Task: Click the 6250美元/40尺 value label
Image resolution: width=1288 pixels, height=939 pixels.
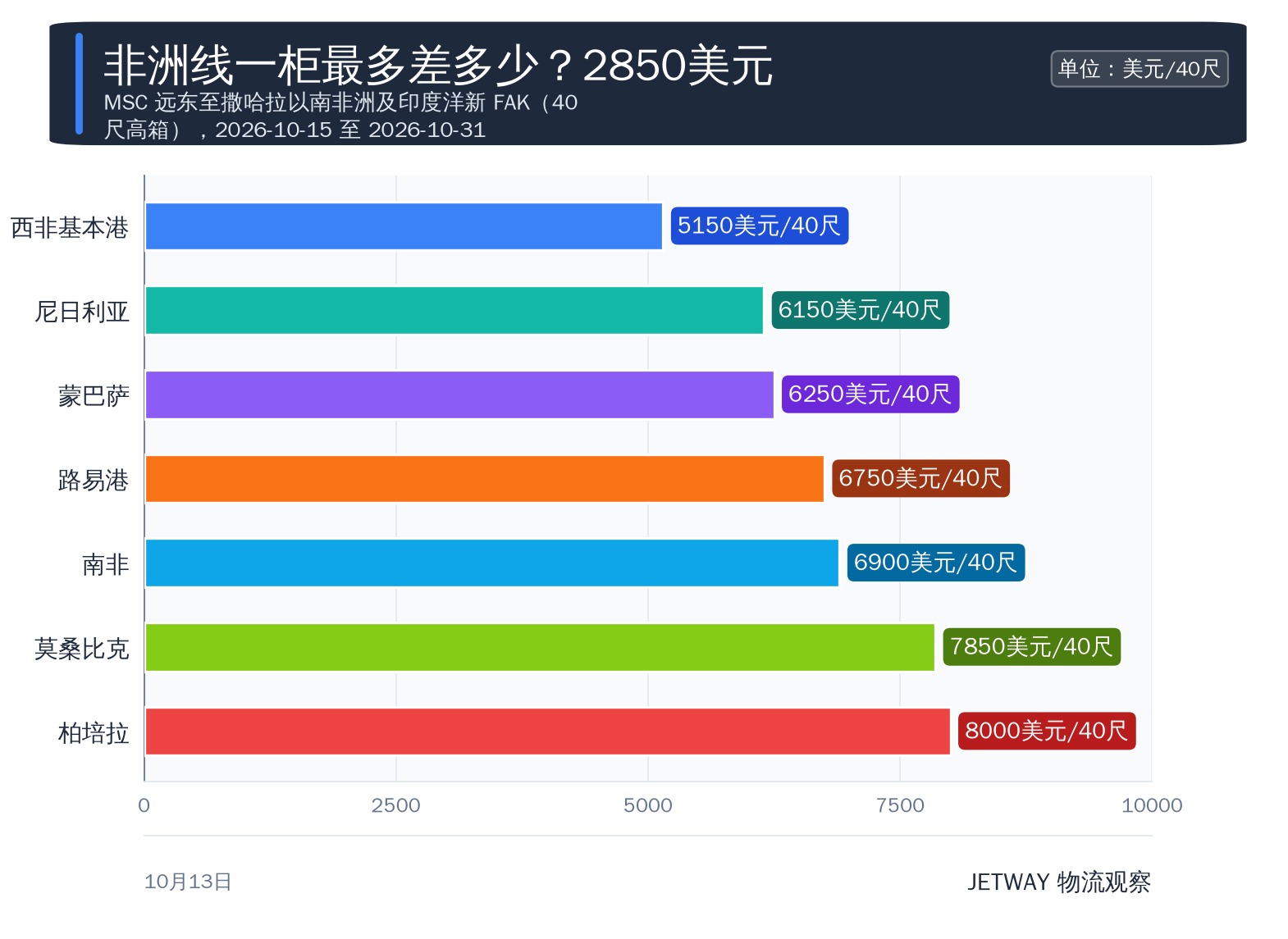Action: 870,394
